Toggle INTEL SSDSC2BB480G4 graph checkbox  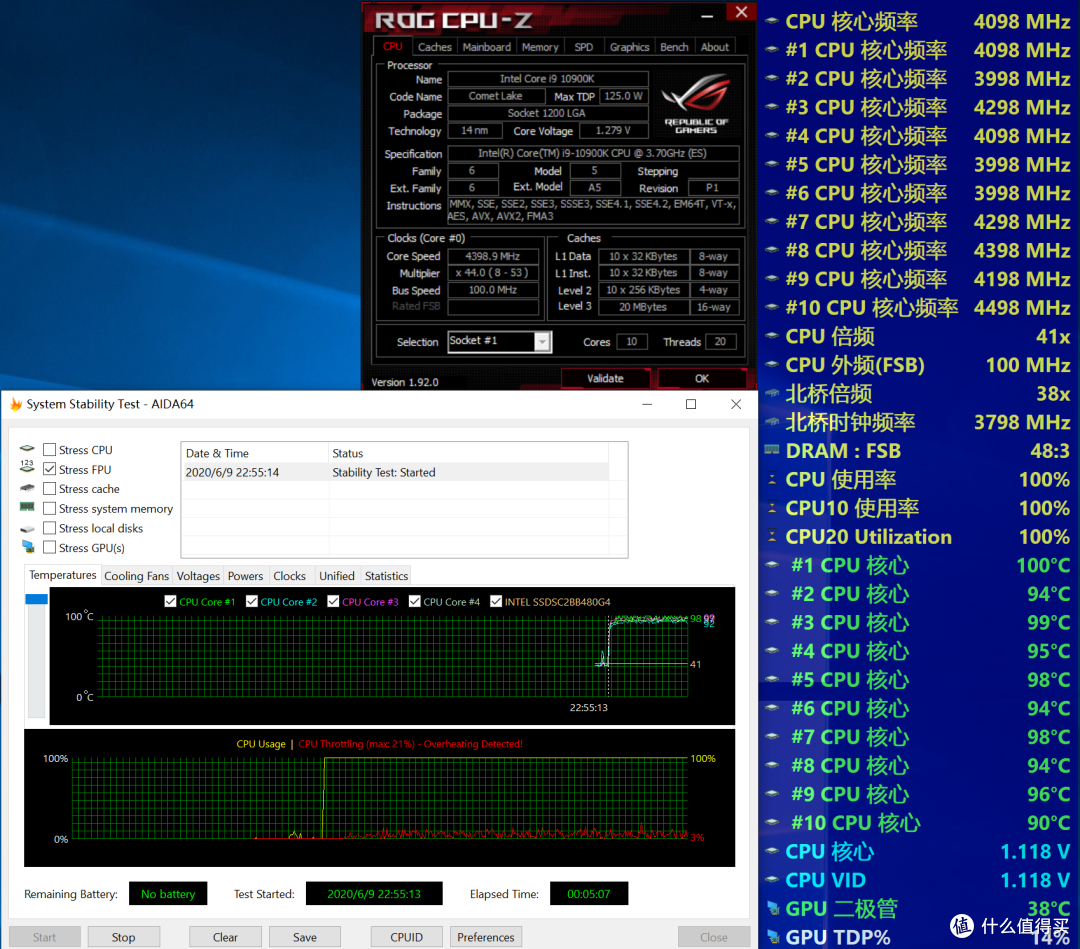pyautogui.click(x=496, y=601)
